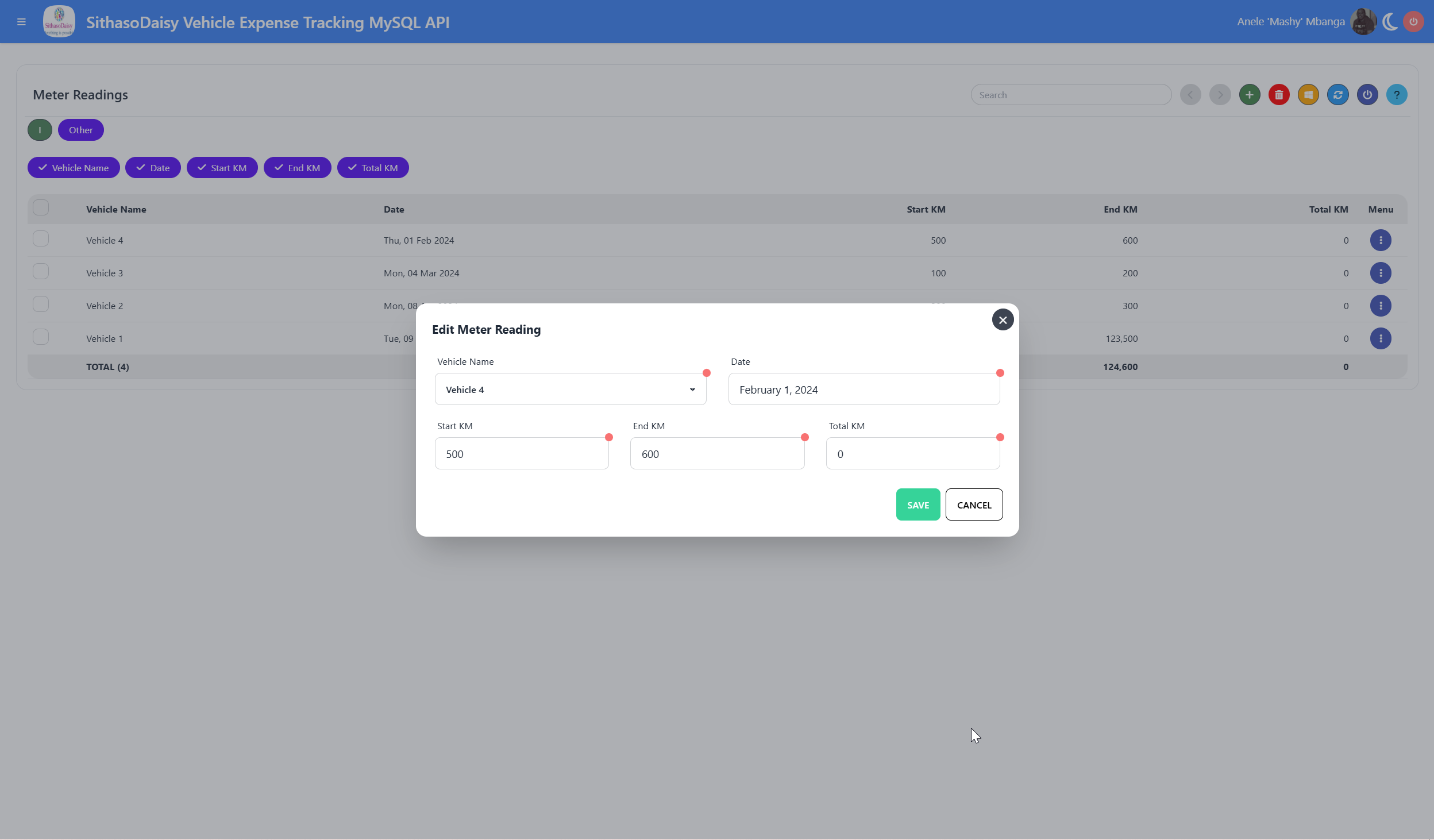Open the Vehicle 3 row menu

pyautogui.click(x=1381, y=273)
